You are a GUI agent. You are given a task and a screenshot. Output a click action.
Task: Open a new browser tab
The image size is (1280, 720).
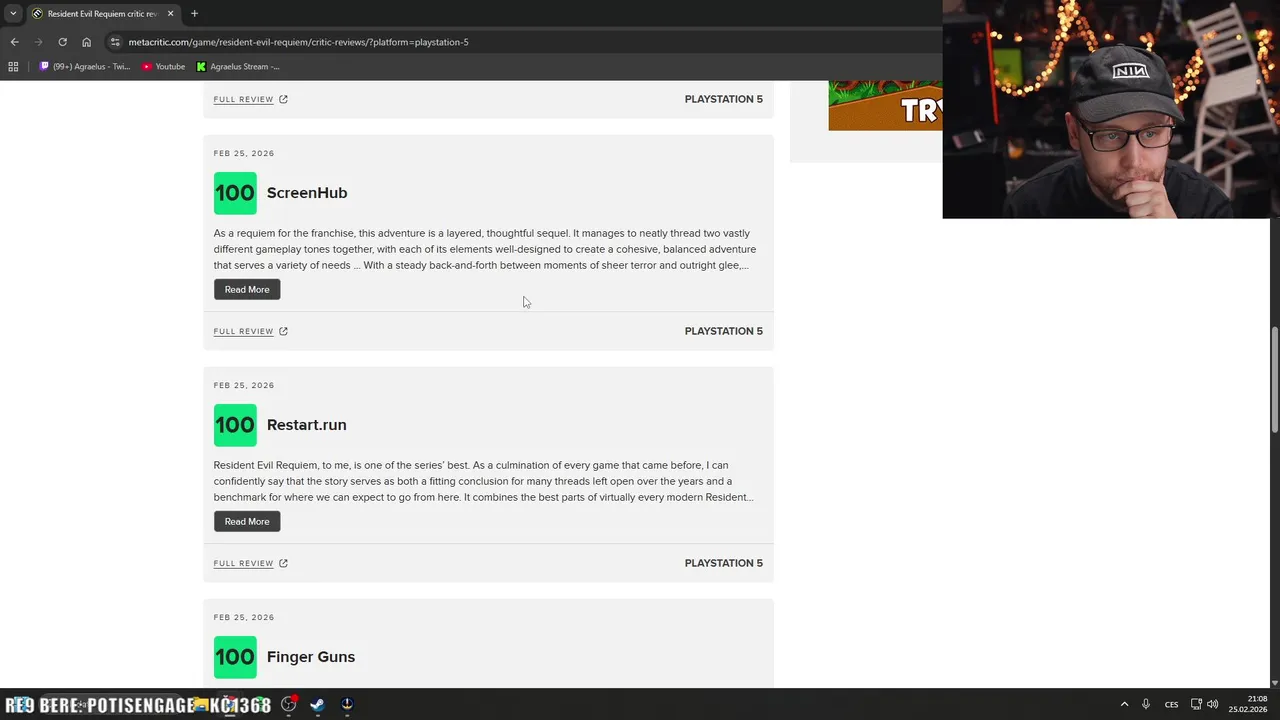(194, 14)
